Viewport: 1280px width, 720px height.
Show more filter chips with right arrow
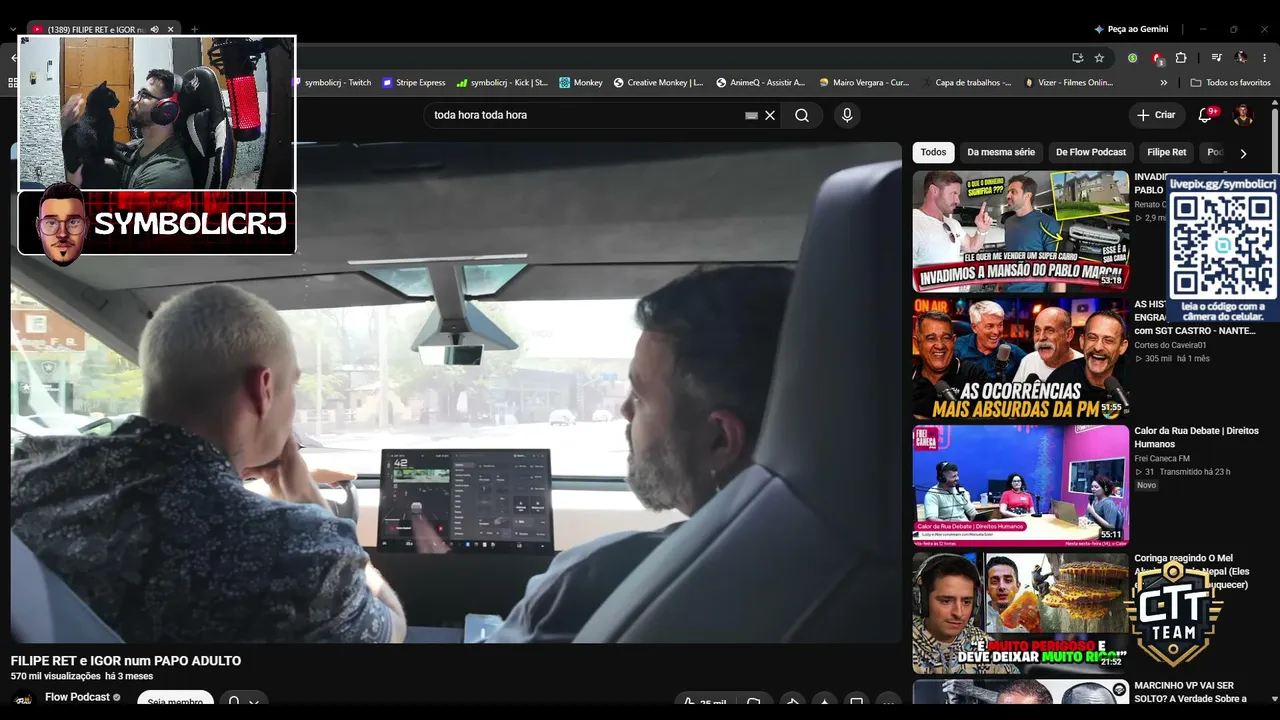[x=1243, y=153]
